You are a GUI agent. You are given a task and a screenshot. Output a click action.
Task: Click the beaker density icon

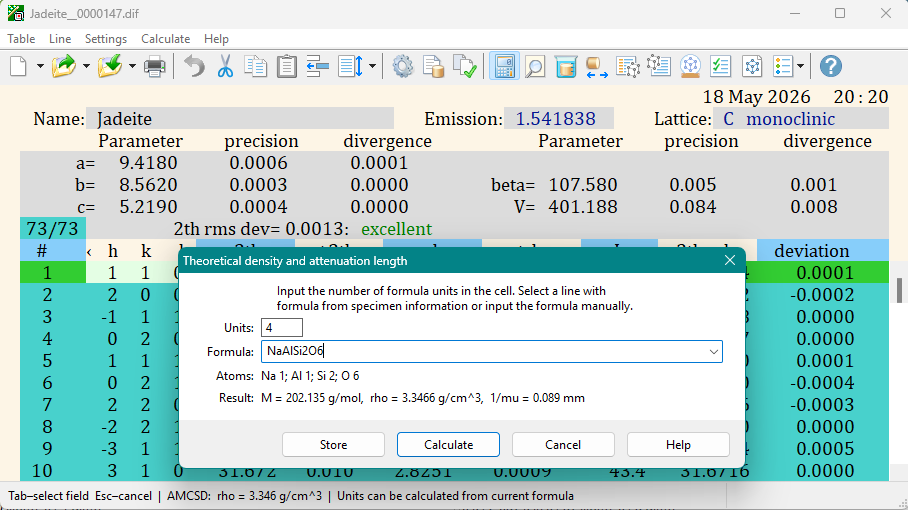pos(566,67)
